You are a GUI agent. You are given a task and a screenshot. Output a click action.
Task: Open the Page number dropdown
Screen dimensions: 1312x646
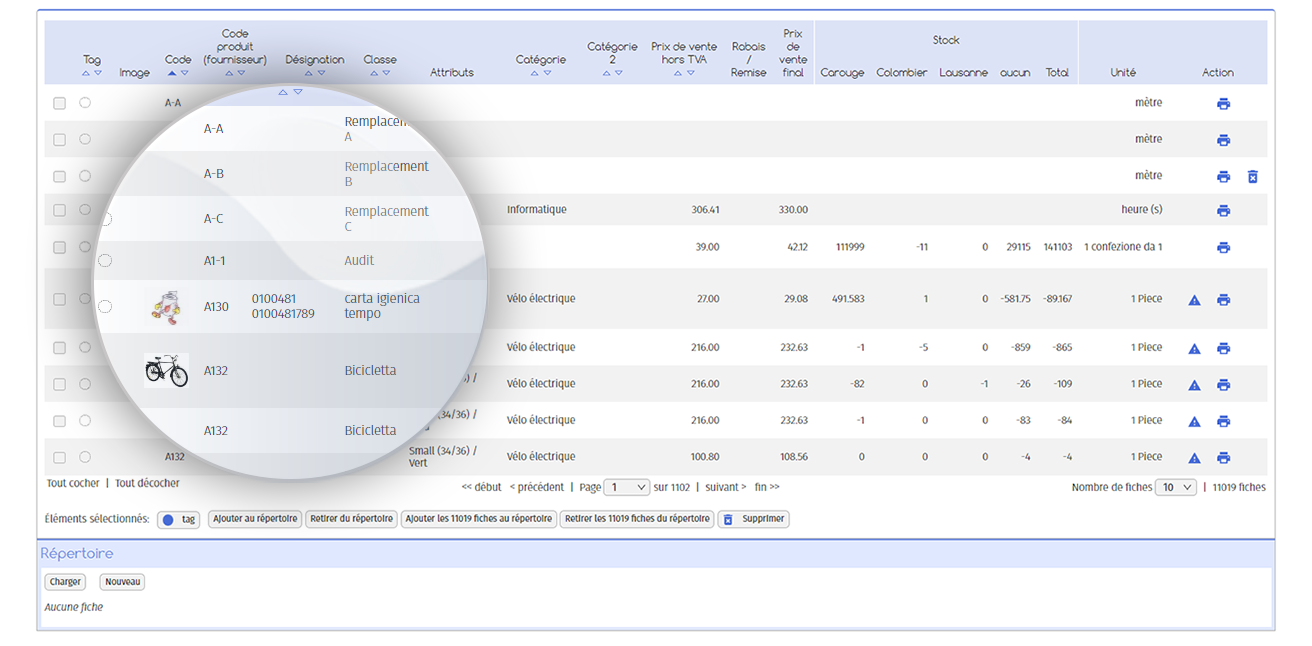[x=627, y=488]
